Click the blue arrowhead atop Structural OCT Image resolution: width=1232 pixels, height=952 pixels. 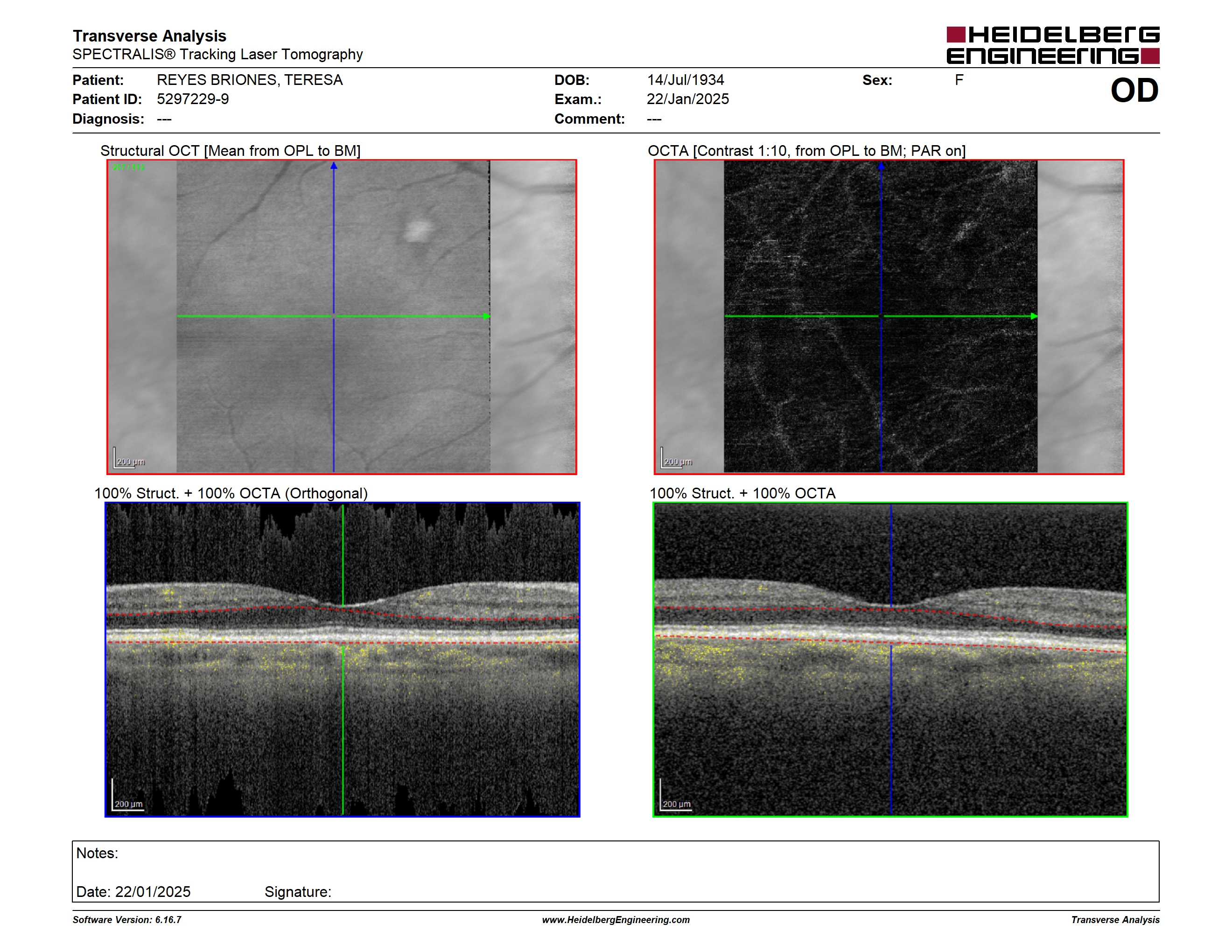point(334,166)
